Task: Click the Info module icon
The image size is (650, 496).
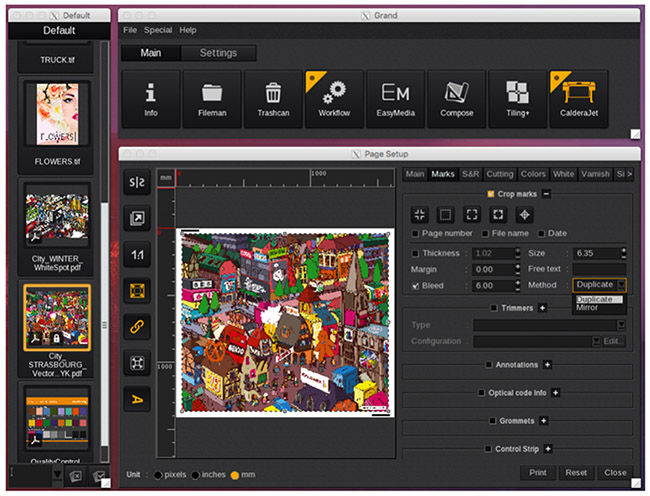Action: (150, 99)
